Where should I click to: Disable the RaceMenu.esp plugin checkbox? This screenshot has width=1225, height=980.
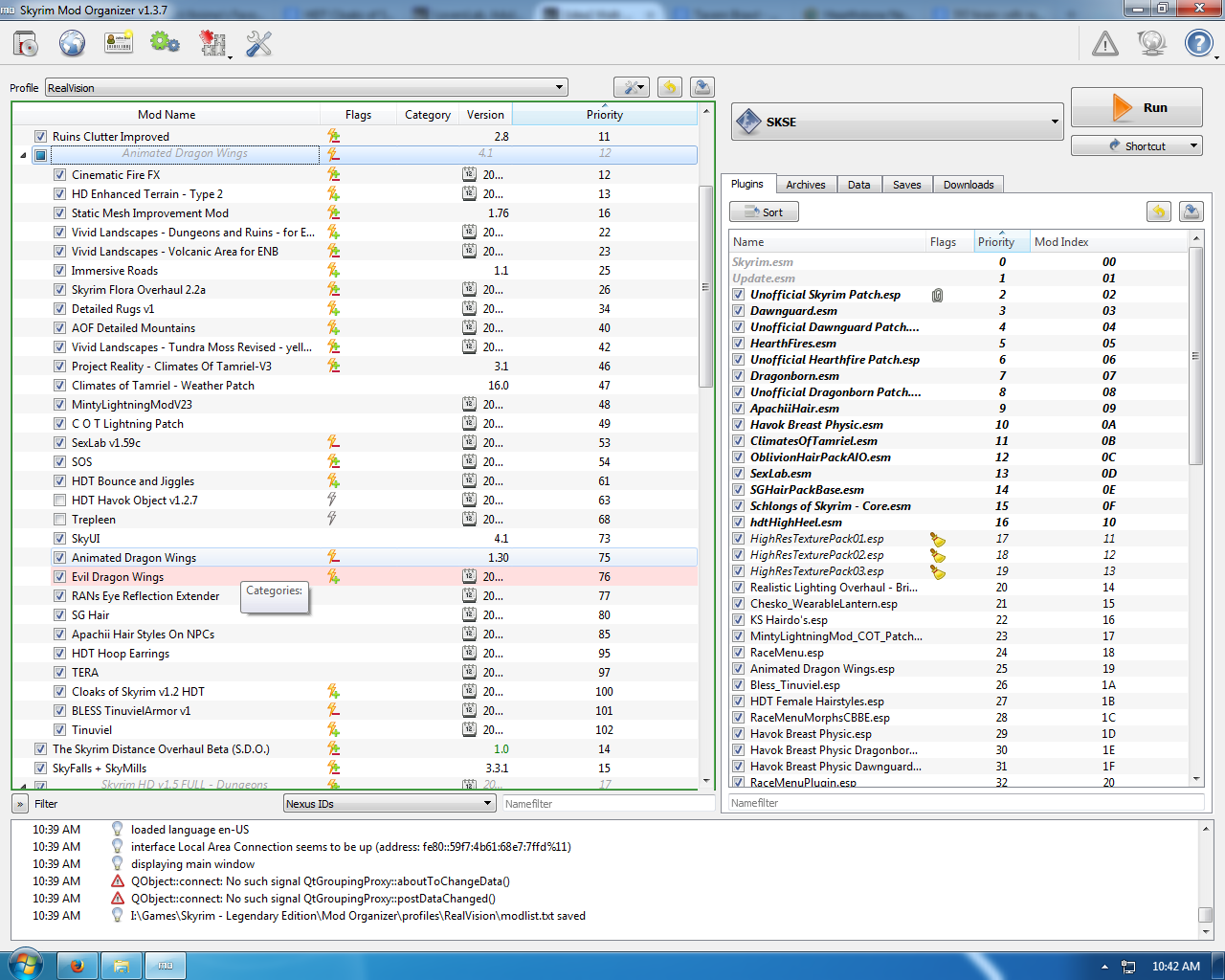(x=738, y=653)
